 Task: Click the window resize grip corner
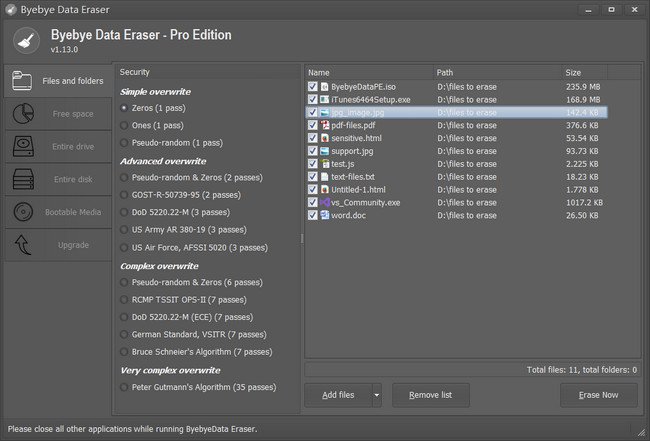tap(641, 432)
